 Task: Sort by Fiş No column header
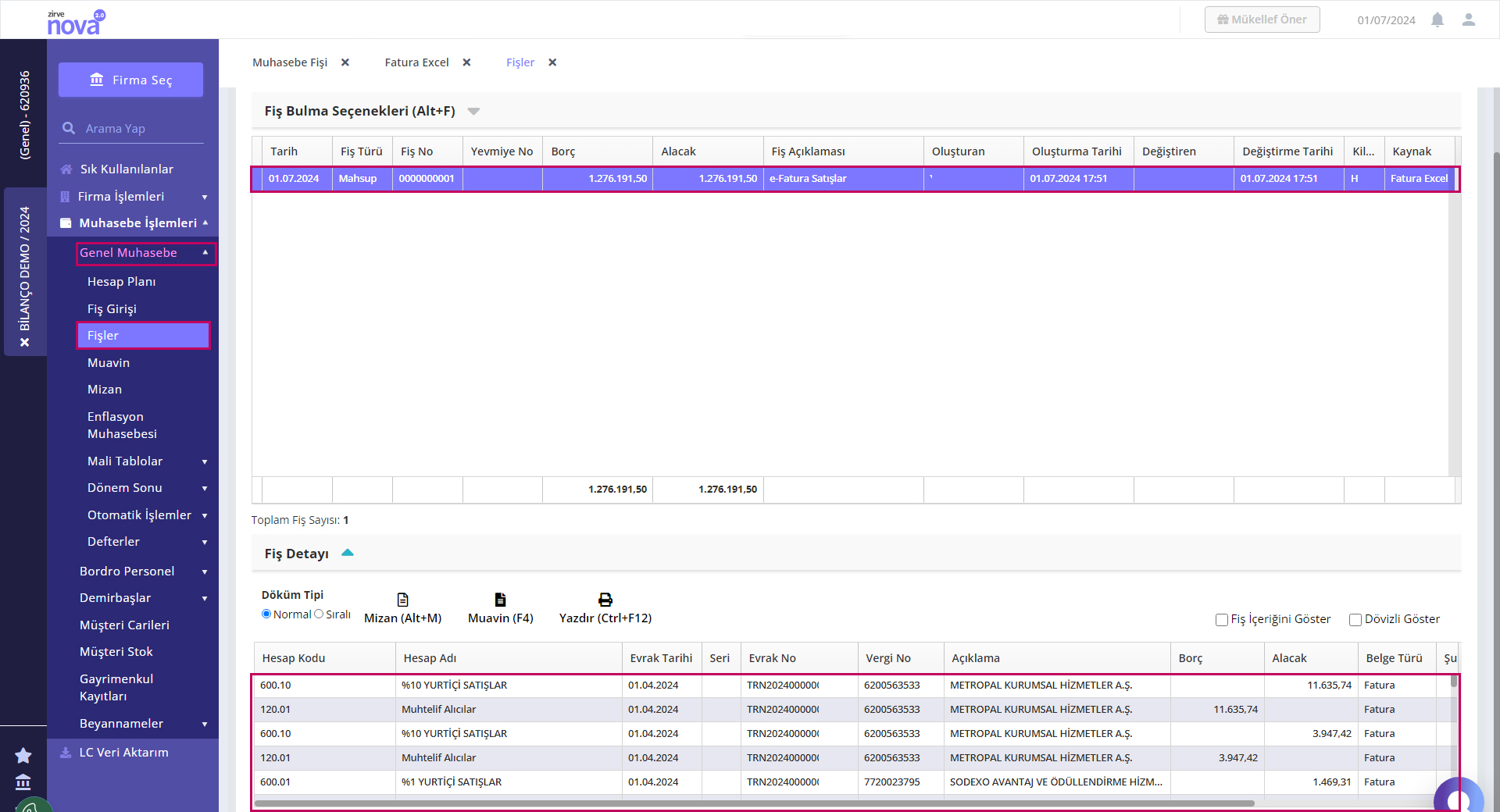[x=427, y=151]
